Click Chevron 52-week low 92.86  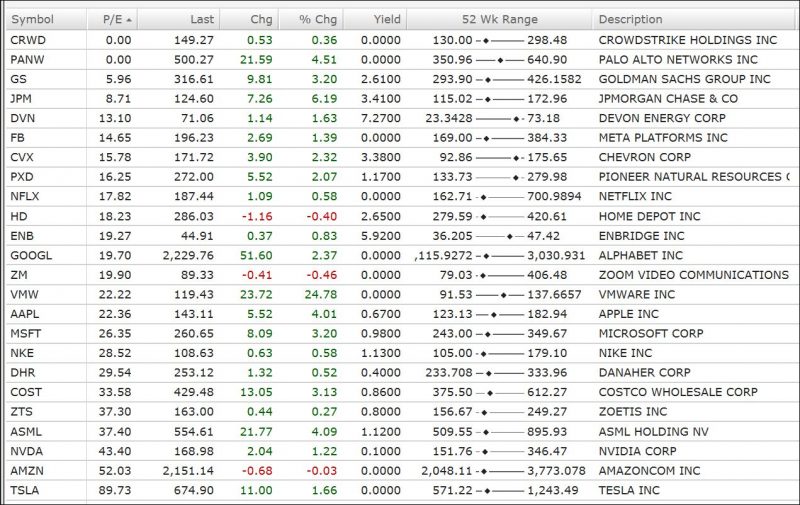tap(456, 157)
